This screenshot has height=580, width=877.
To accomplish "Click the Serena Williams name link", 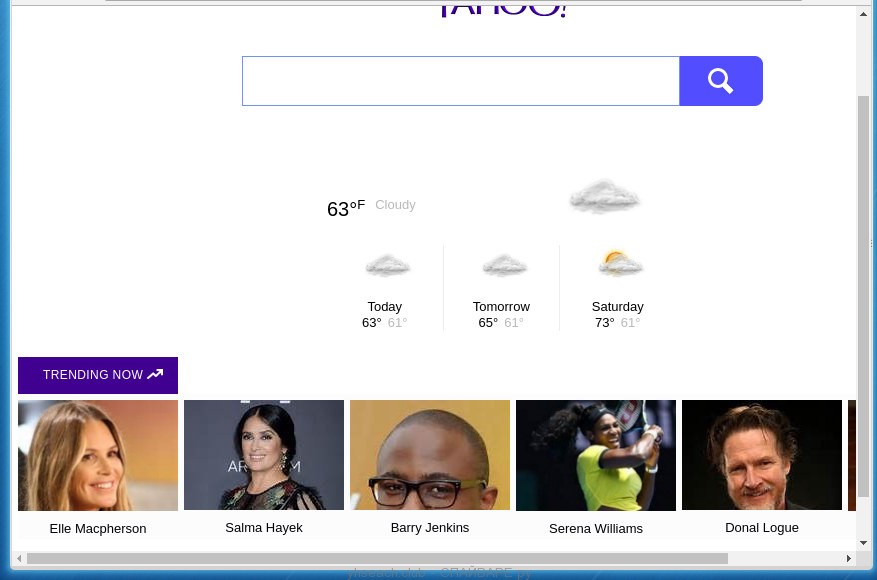I will (x=596, y=528).
